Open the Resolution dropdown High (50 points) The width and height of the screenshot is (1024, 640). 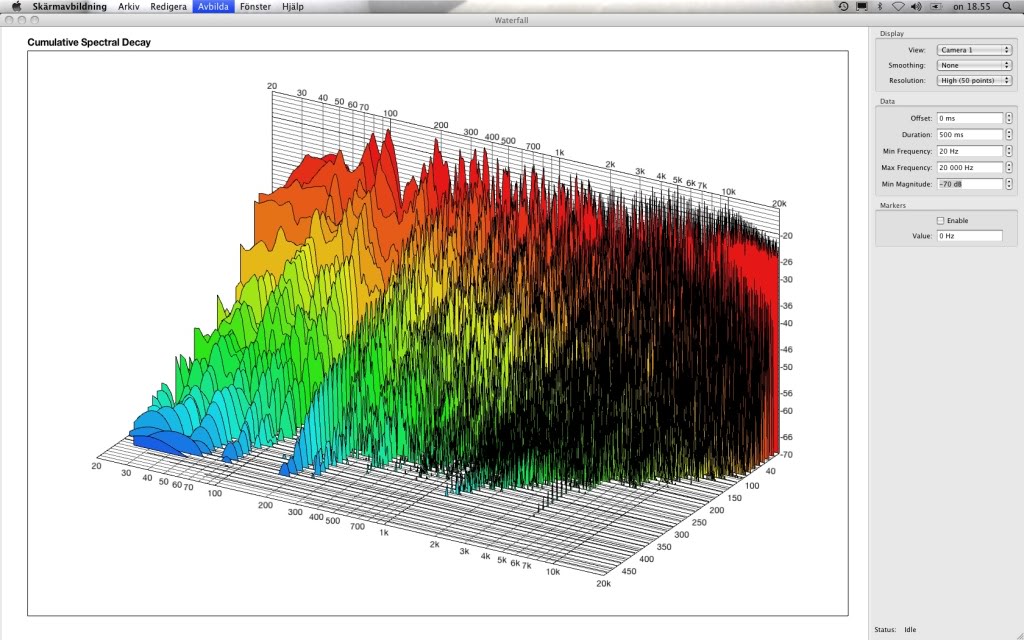[x=974, y=80]
